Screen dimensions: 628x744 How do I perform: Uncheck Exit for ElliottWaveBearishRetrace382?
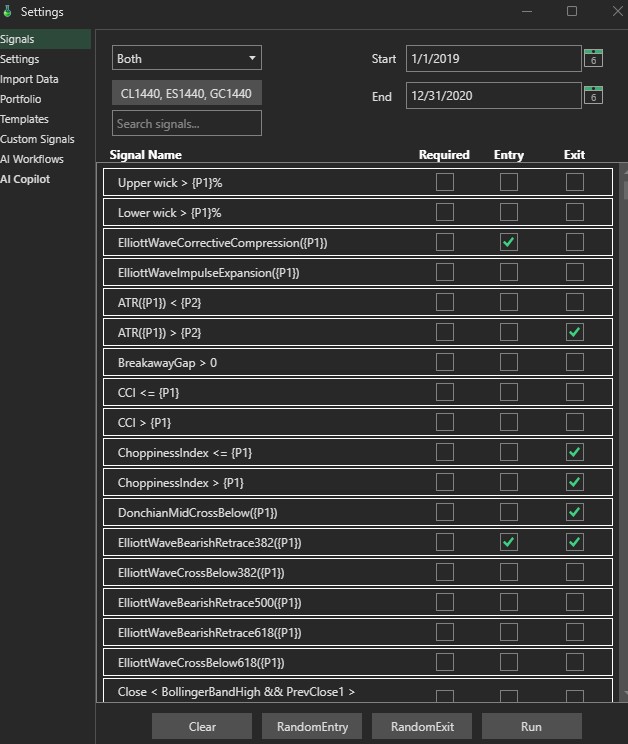point(575,542)
